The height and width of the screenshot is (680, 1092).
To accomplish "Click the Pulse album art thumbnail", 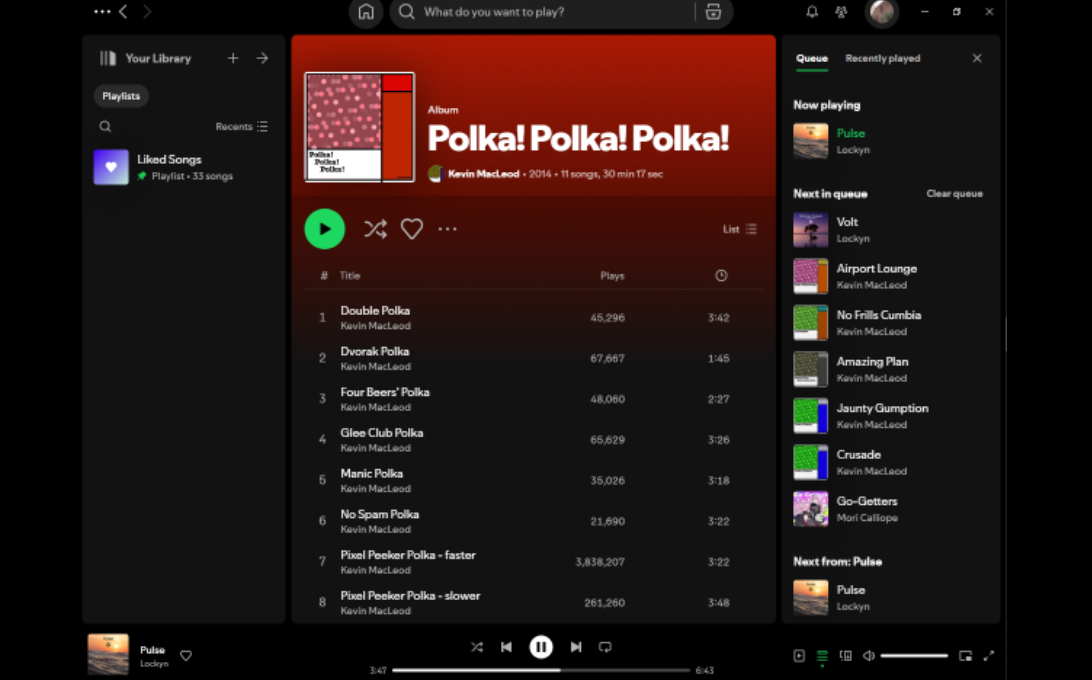I will coord(108,655).
